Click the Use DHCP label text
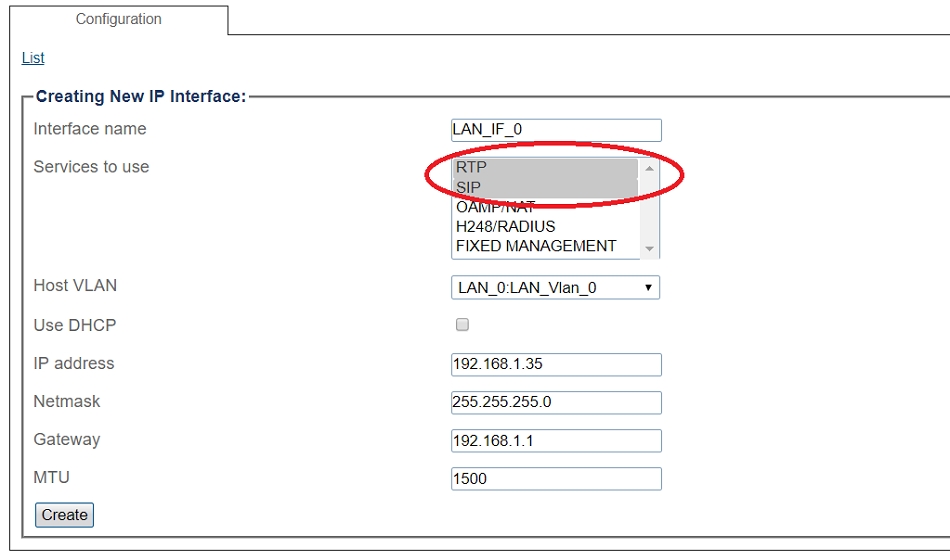950x560 pixels. click(75, 325)
